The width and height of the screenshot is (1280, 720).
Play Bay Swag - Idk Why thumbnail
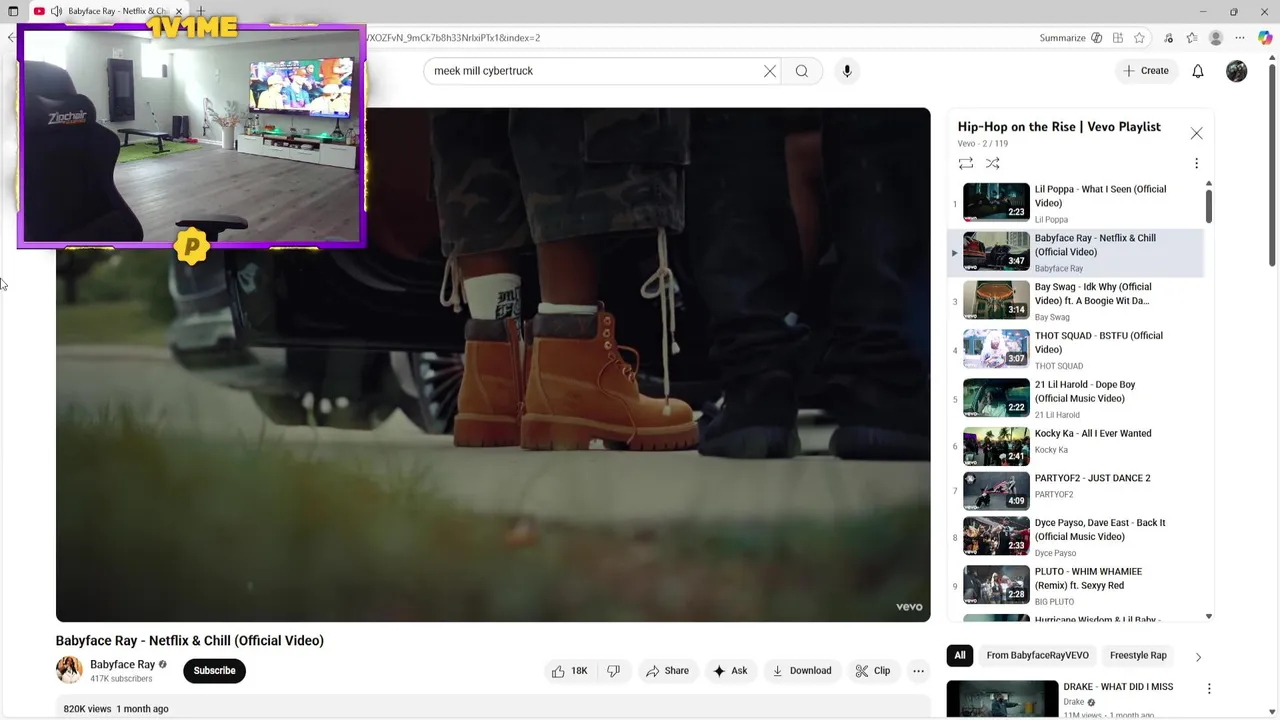pos(996,300)
